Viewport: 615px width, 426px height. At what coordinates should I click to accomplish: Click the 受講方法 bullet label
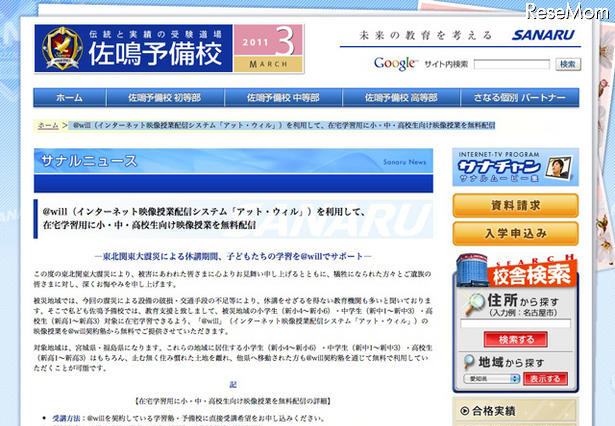coord(66,418)
